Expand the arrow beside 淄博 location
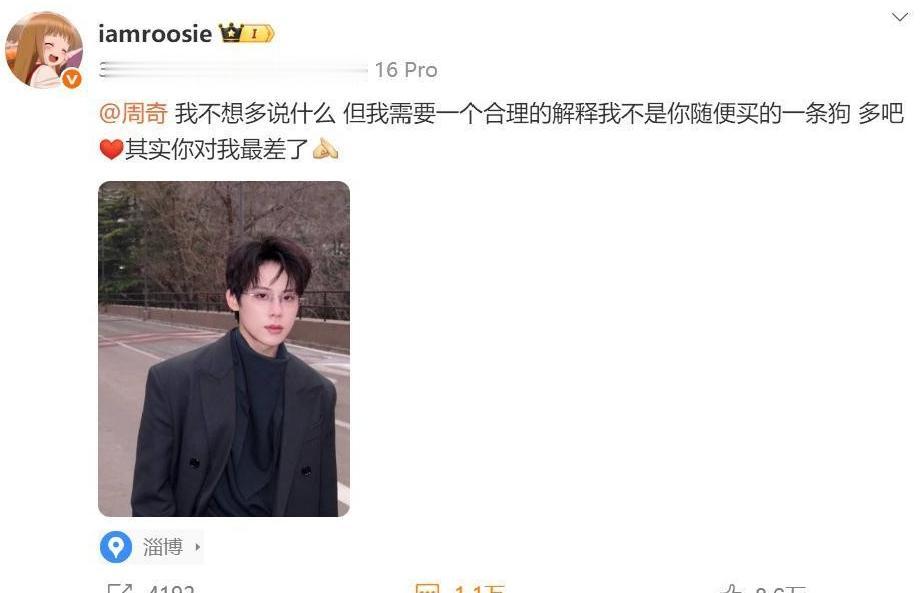 coord(197,547)
